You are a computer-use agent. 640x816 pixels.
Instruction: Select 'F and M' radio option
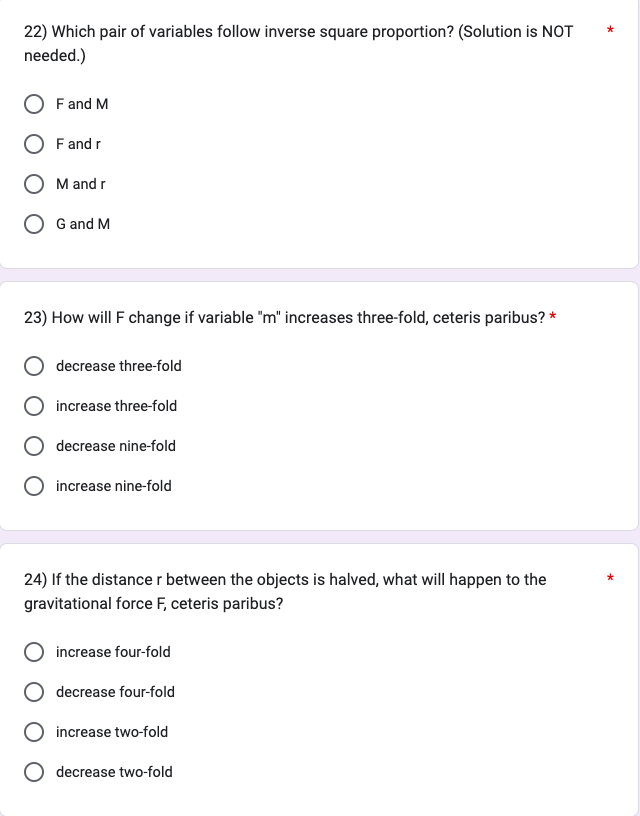(35, 104)
